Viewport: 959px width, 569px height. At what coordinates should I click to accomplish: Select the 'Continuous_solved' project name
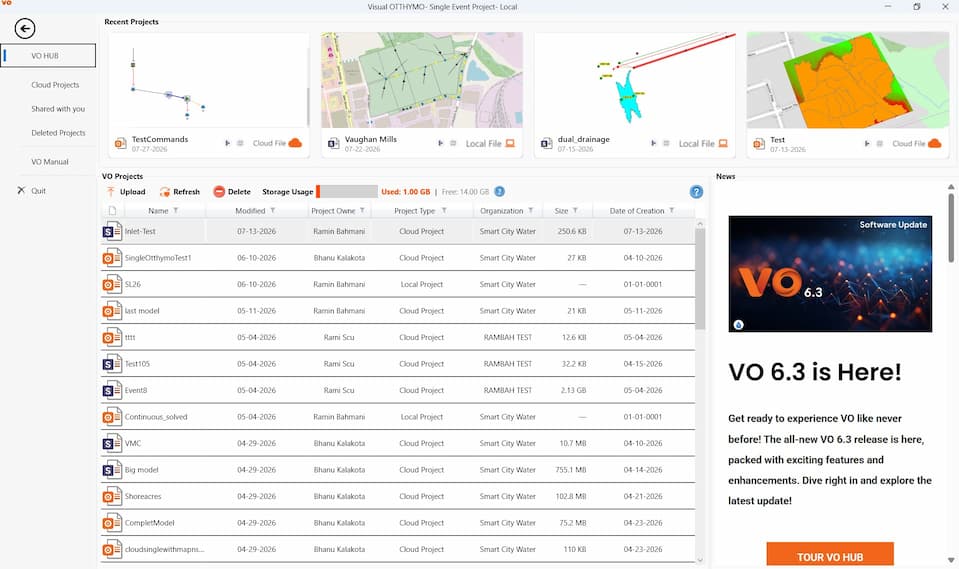(156, 417)
